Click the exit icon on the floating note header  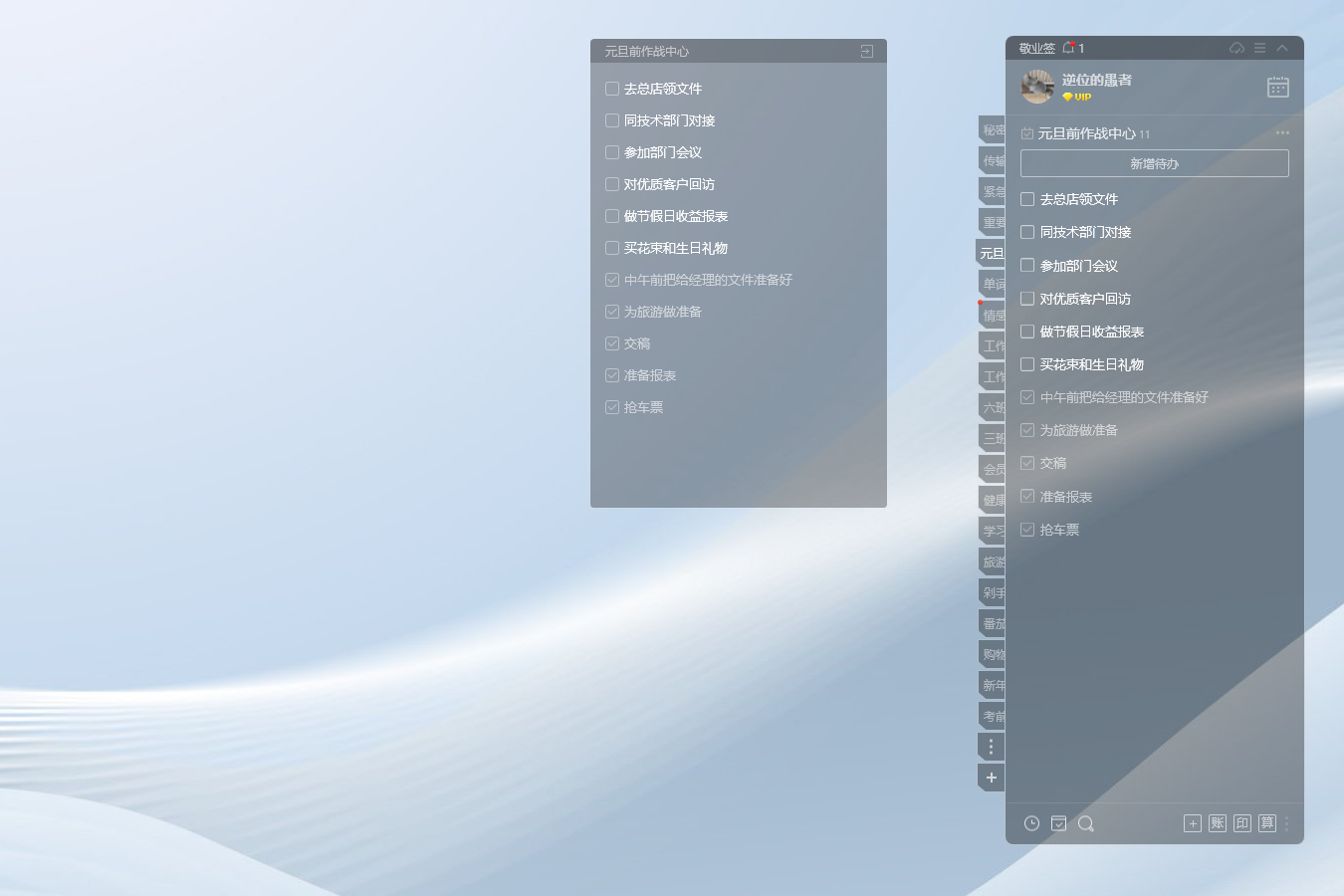866,51
